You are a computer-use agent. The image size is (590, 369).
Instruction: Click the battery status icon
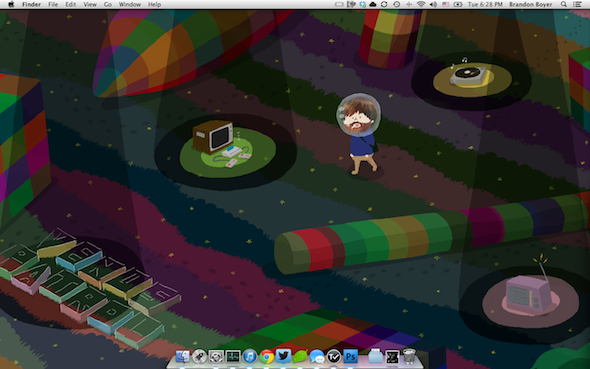coord(458,4)
